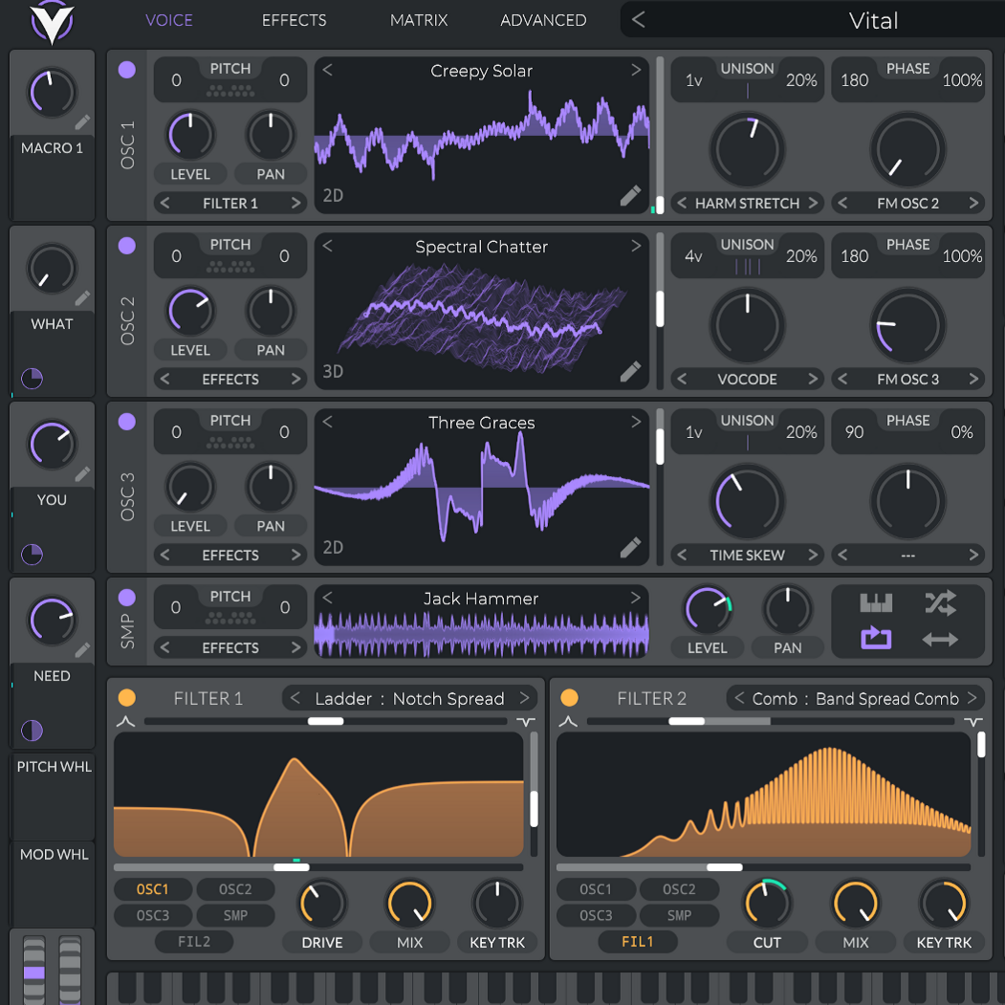
Task: Toggle sample loop icon
Action: [x=876, y=638]
